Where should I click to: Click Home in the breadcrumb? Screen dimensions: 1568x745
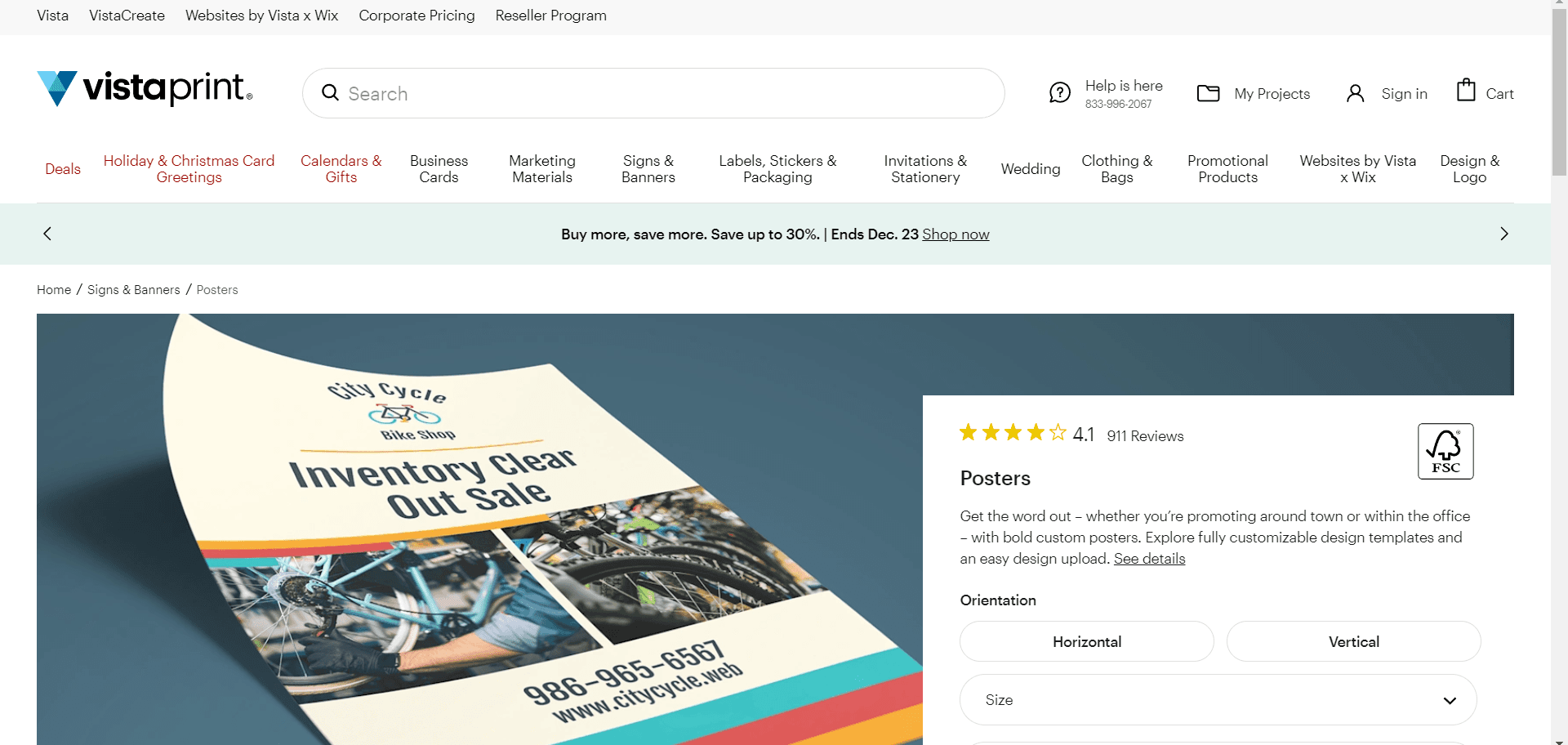click(54, 290)
